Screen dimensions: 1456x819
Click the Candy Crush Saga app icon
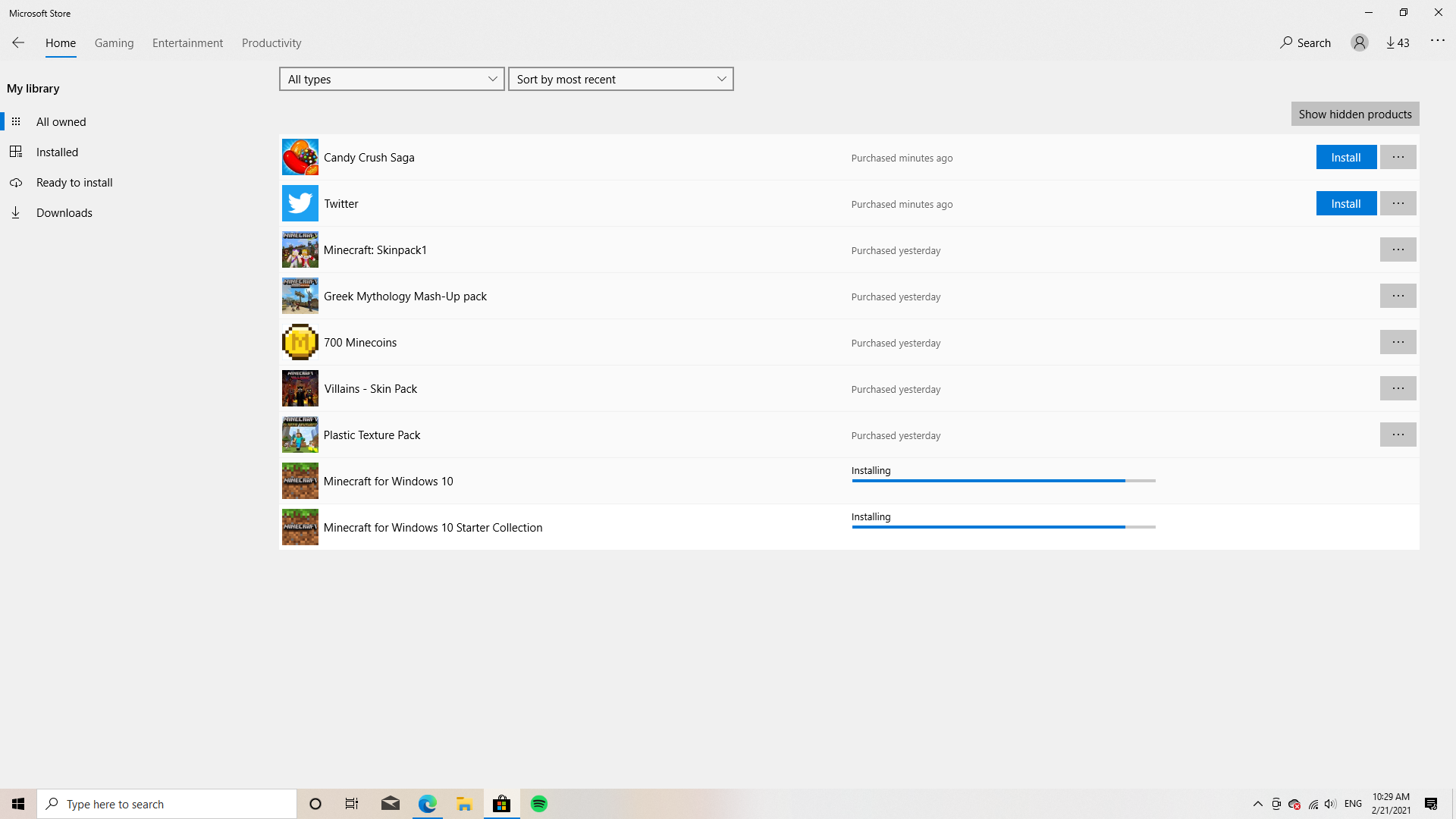click(x=300, y=158)
